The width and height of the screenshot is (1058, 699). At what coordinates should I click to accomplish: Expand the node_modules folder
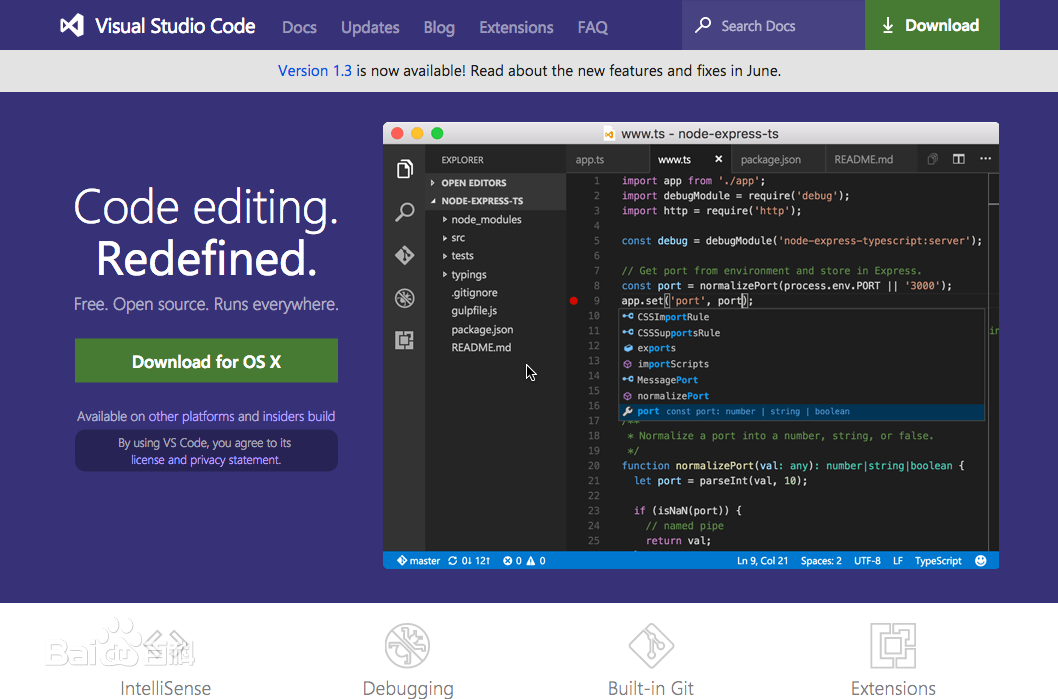[445, 219]
